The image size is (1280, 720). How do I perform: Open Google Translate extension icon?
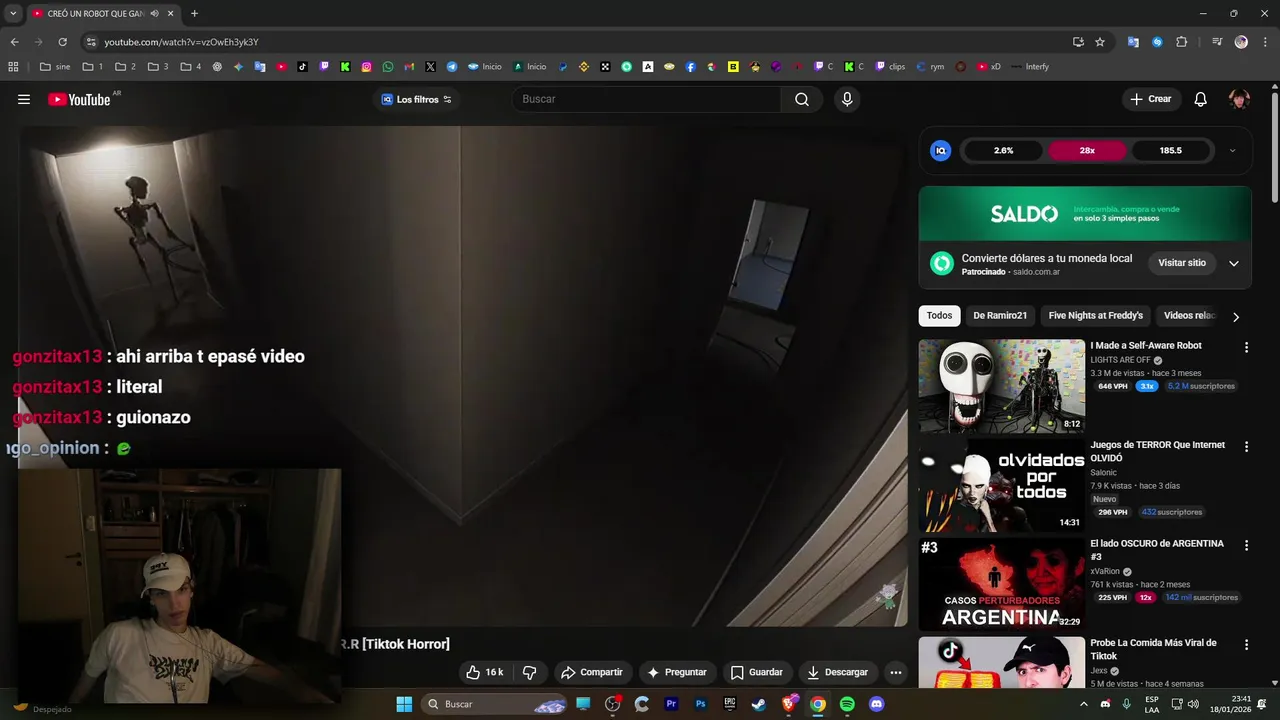click(1133, 42)
